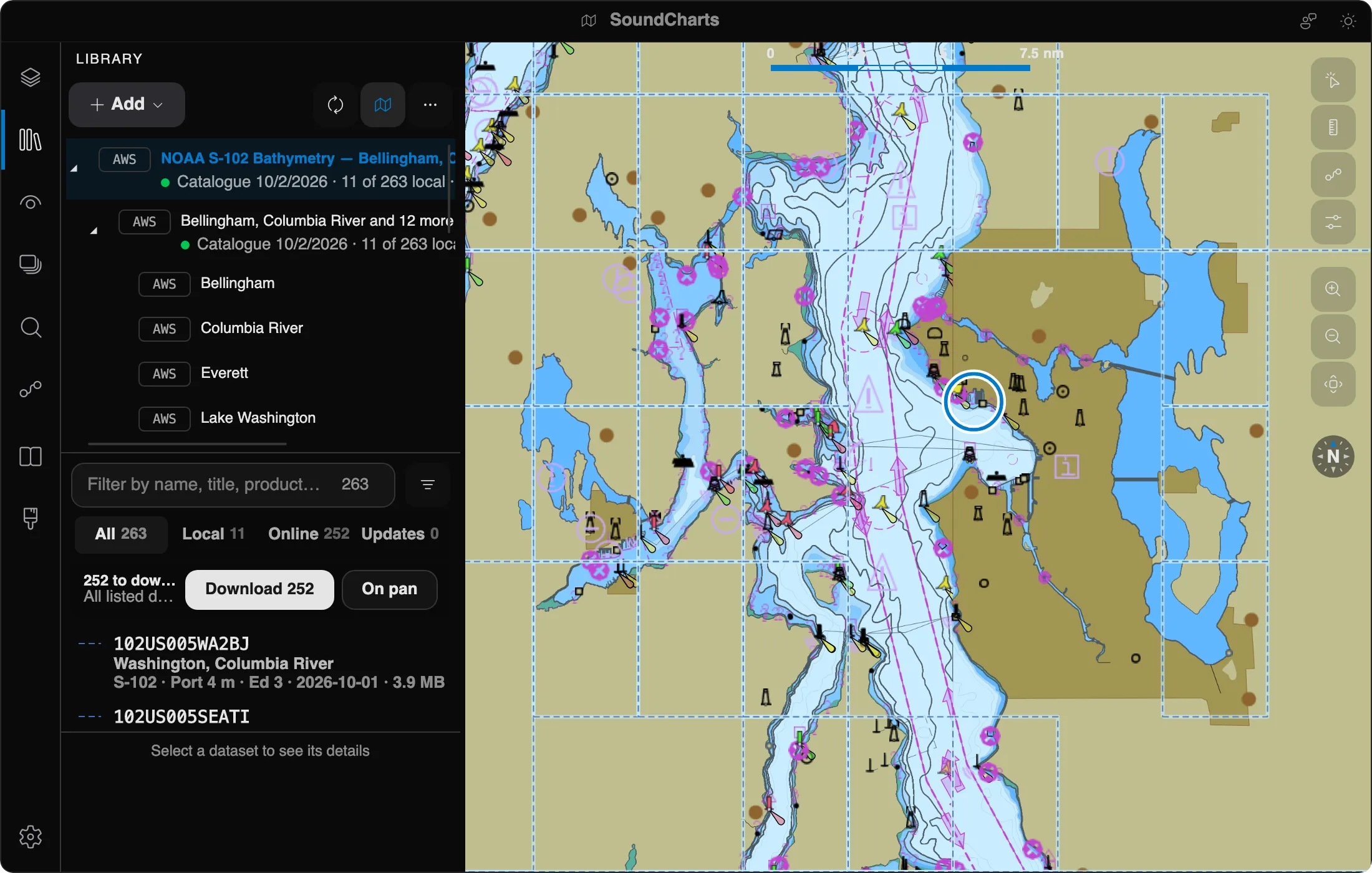The width and height of the screenshot is (1372, 873).
Task: Switch to the Updates 0 tab
Action: click(400, 534)
